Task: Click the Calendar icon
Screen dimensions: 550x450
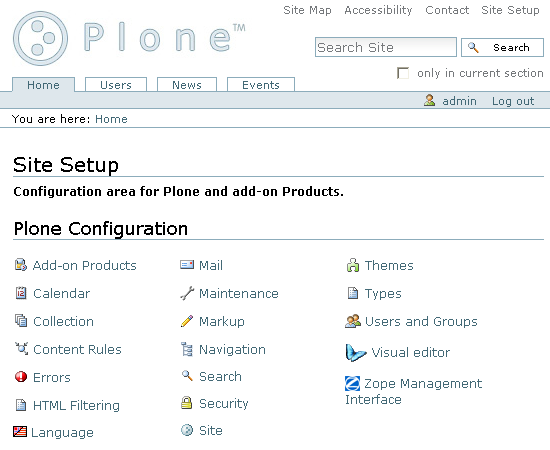Action: coord(21,293)
